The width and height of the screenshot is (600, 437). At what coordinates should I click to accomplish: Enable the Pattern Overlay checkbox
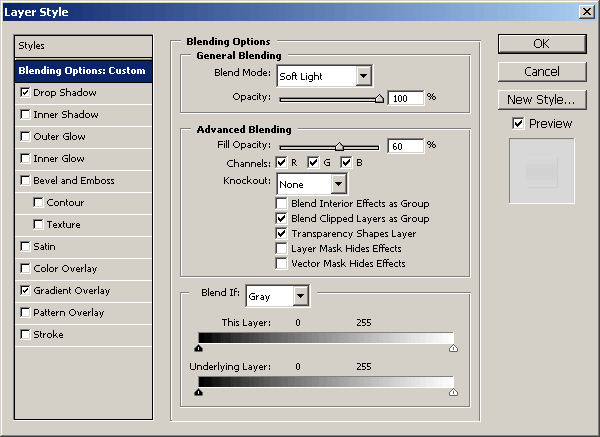(25, 312)
